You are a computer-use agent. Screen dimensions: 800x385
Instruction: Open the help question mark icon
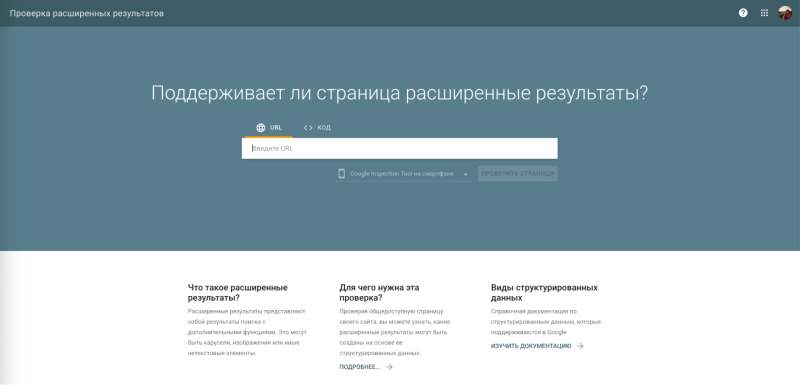click(x=743, y=13)
